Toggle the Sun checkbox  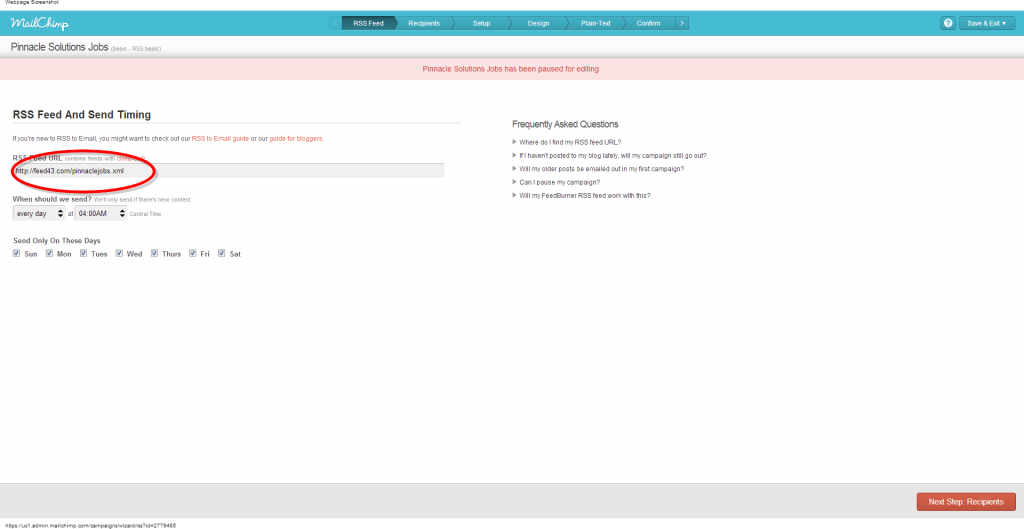tap(16, 253)
